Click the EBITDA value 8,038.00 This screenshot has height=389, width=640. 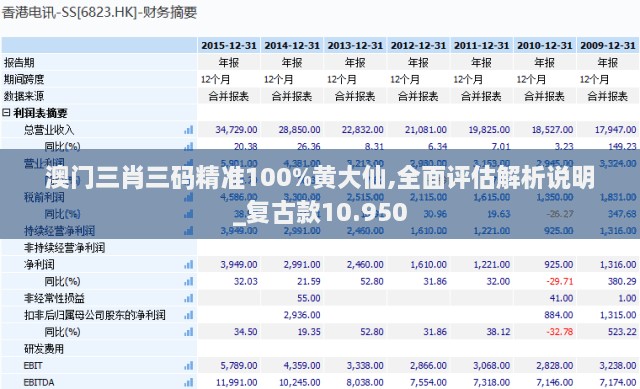coord(365,382)
